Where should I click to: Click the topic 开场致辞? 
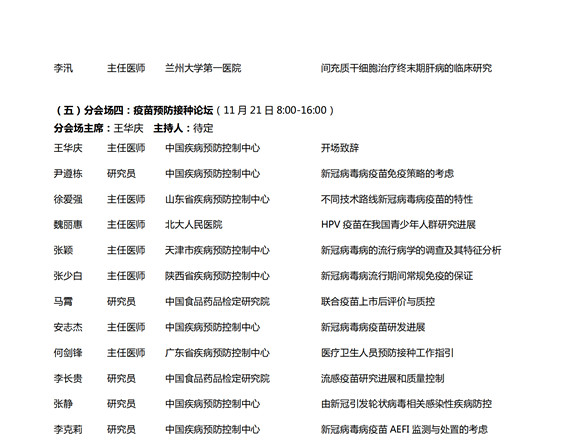340,148
